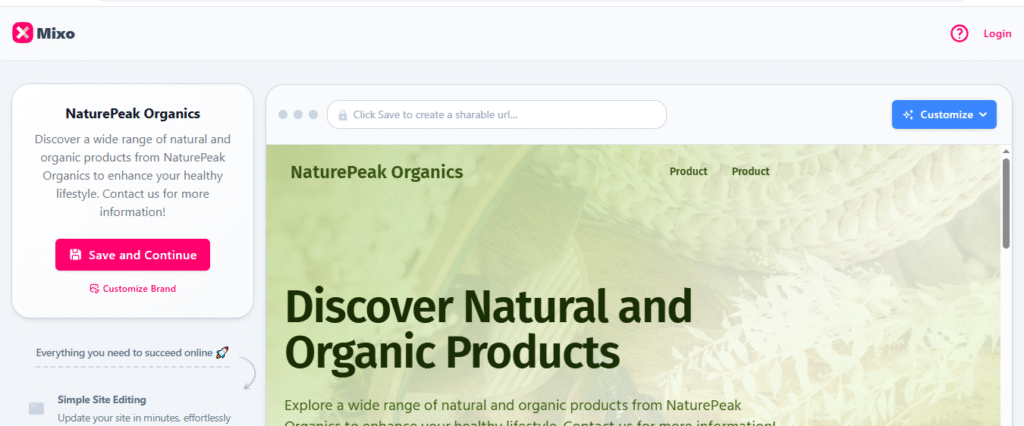Click the Customize Brand link

pos(133,288)
